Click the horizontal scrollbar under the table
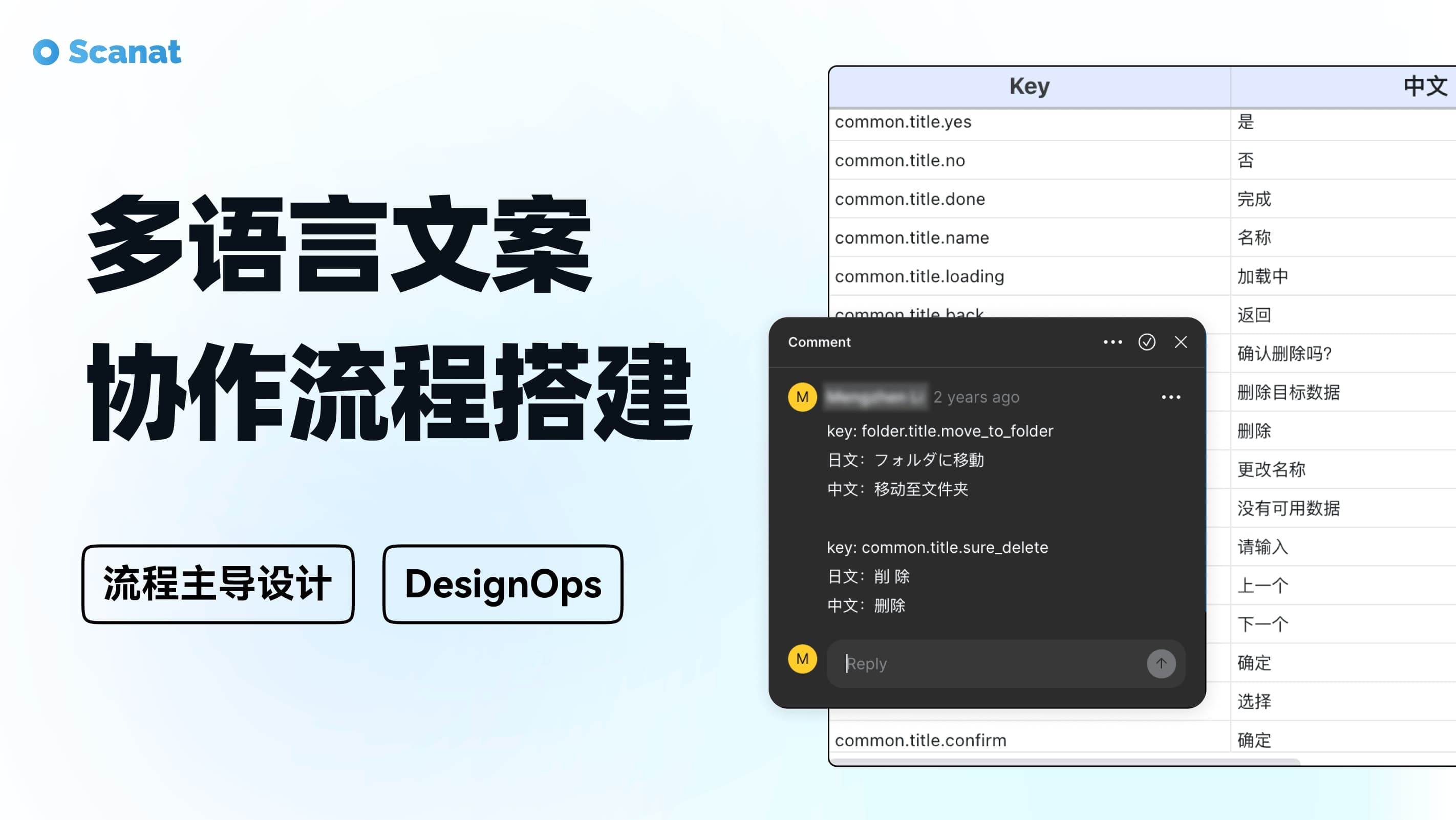This screenshot has width=1456, height=820. [1065, 762]
